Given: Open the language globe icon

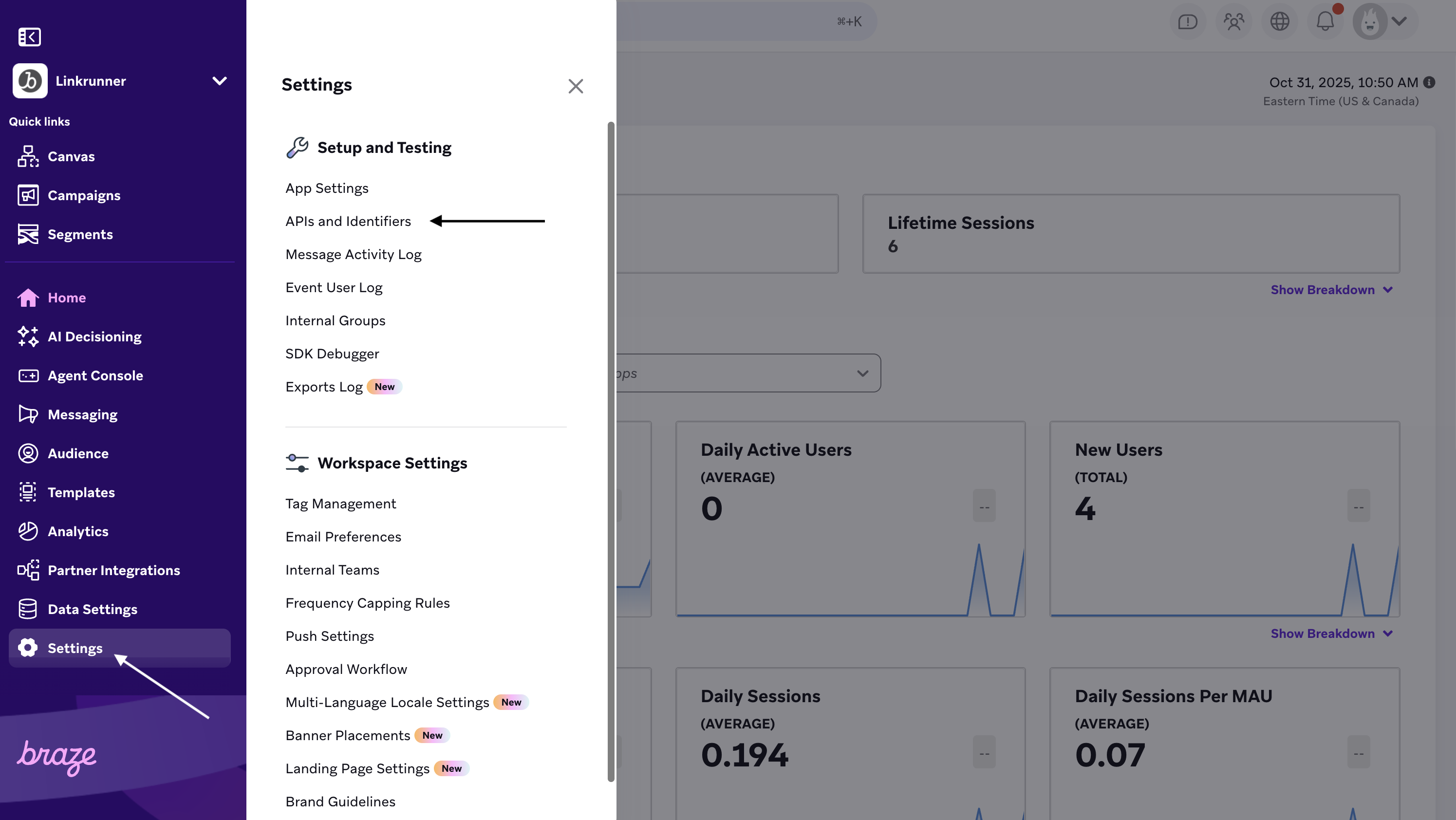Looking at the screenshot, I should pyautogui.click(x=1280, y=21).
